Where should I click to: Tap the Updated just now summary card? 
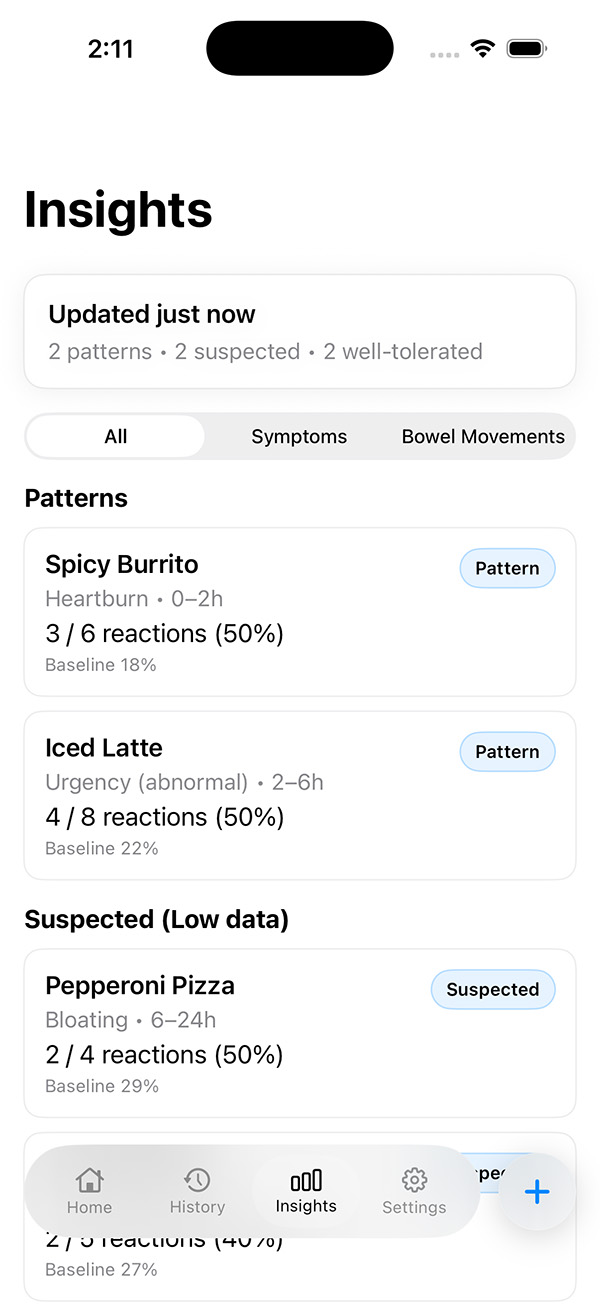(x=300, y=331)
